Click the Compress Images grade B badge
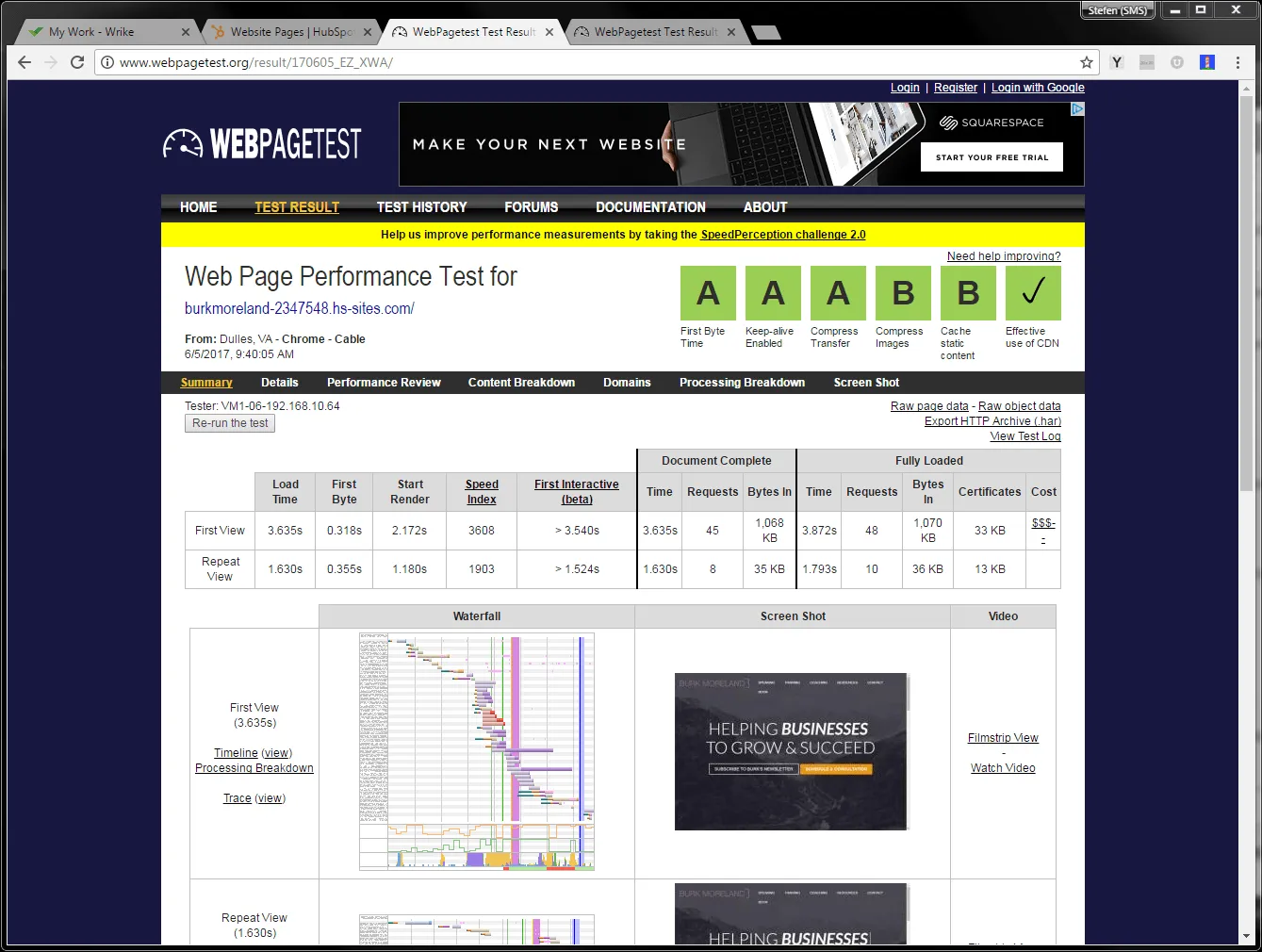 [903, 293]
